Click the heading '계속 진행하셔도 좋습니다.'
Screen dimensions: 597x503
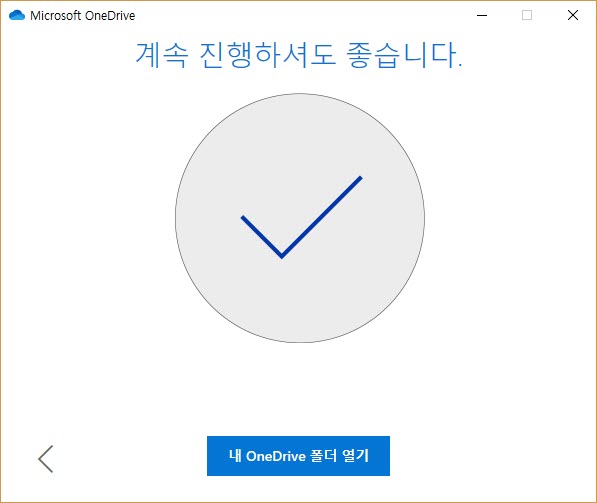[x=299, y=55]
